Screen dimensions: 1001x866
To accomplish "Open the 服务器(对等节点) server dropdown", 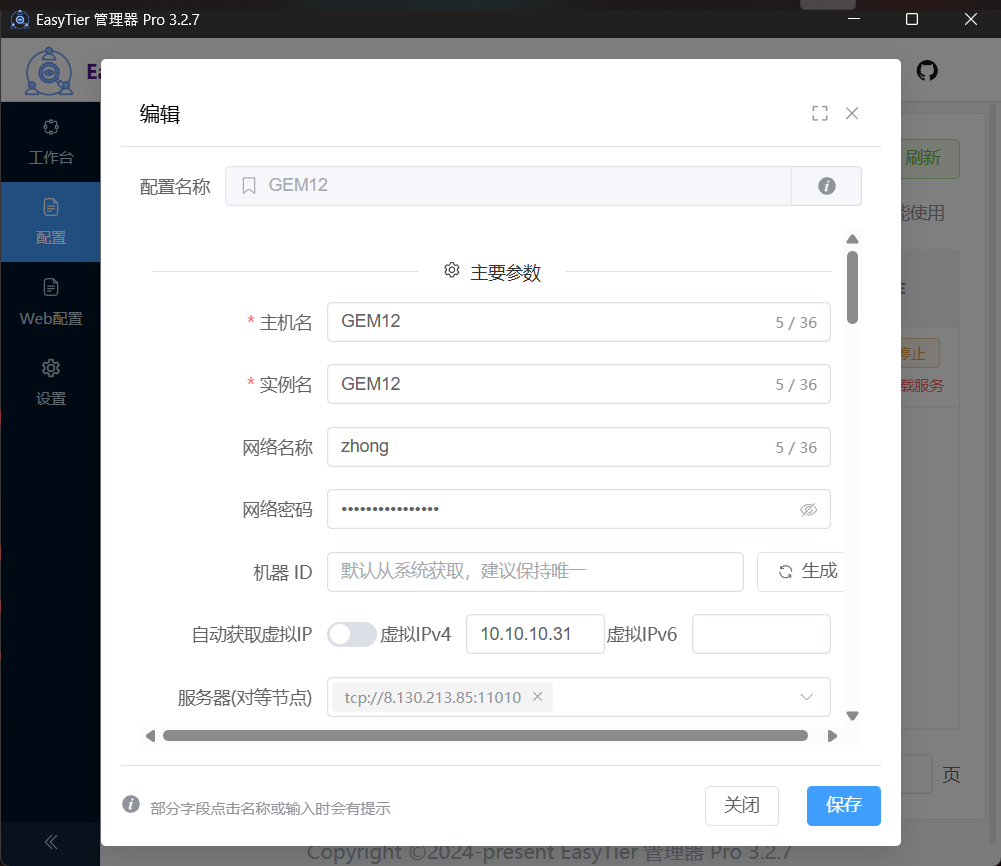I will point(806,697).
